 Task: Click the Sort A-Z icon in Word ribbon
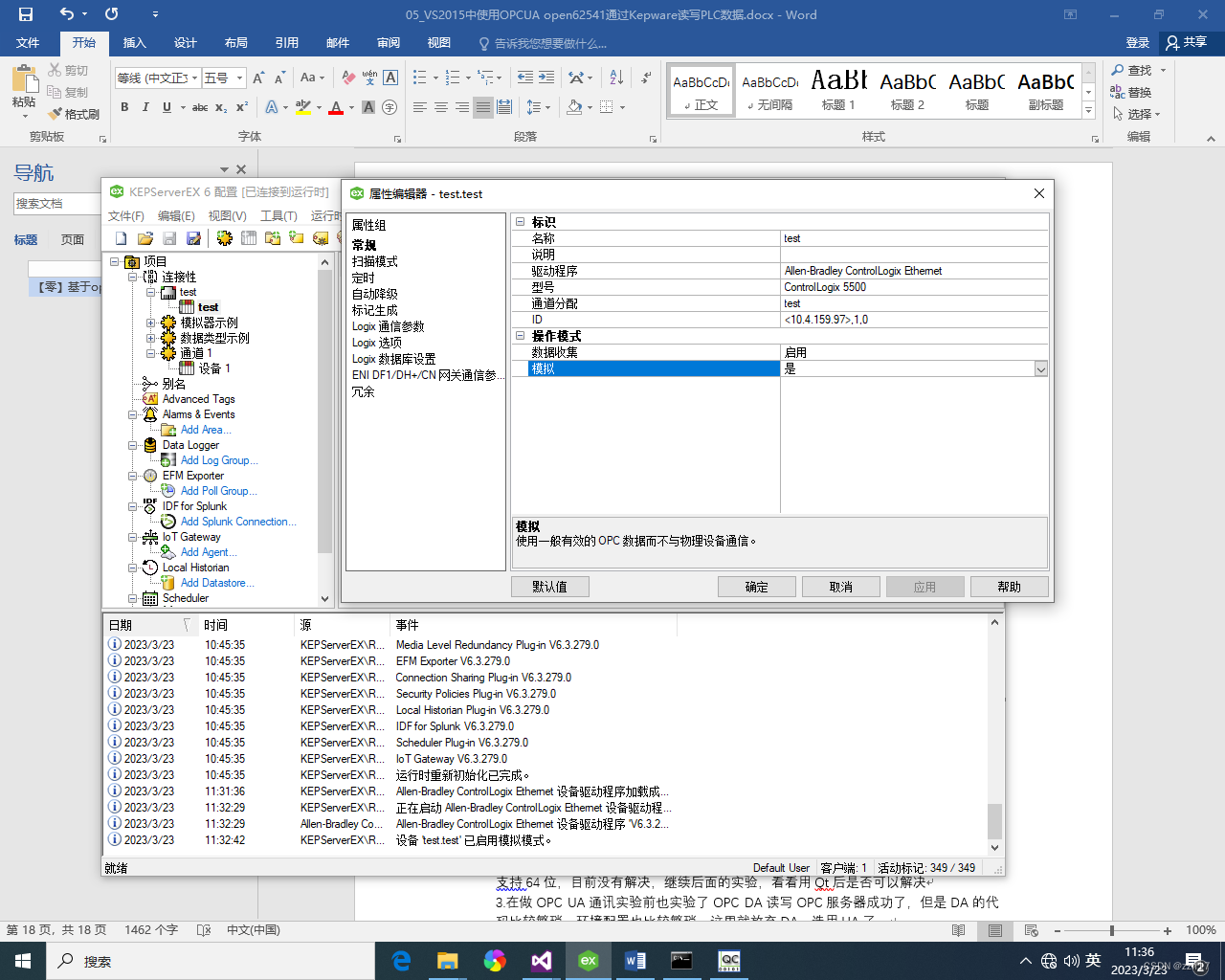(x=616, y=78)
